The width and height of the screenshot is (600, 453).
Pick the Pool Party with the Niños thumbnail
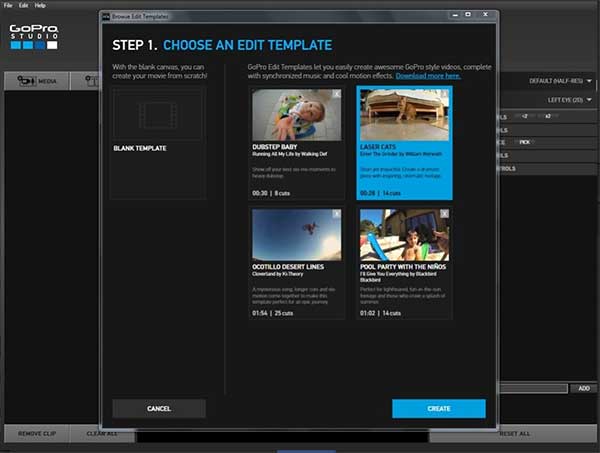point(405,235)
